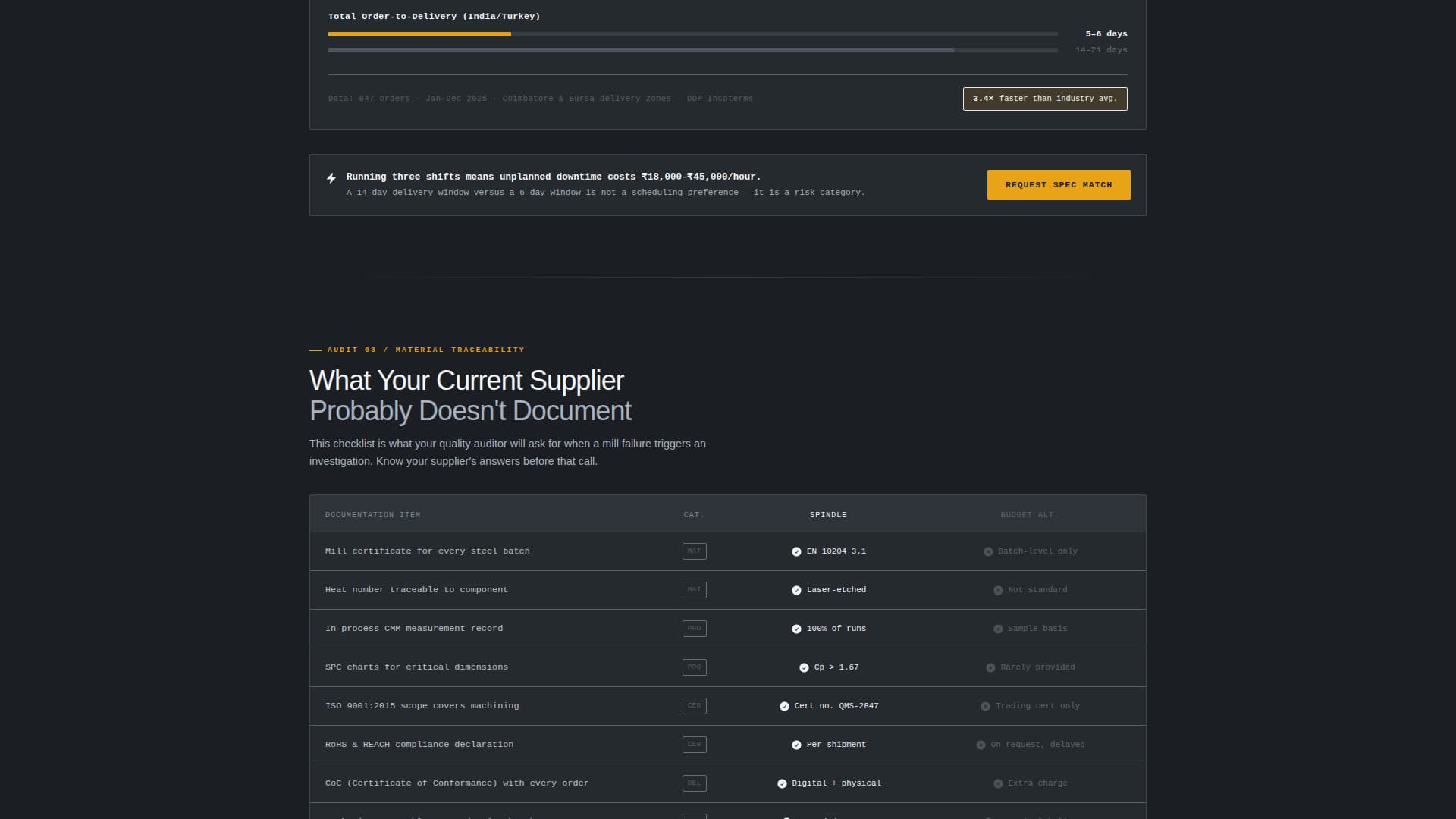1456x819 pixels.
Task: Click the lightning bolt icon beside the downtime warning
Action: 331,178
